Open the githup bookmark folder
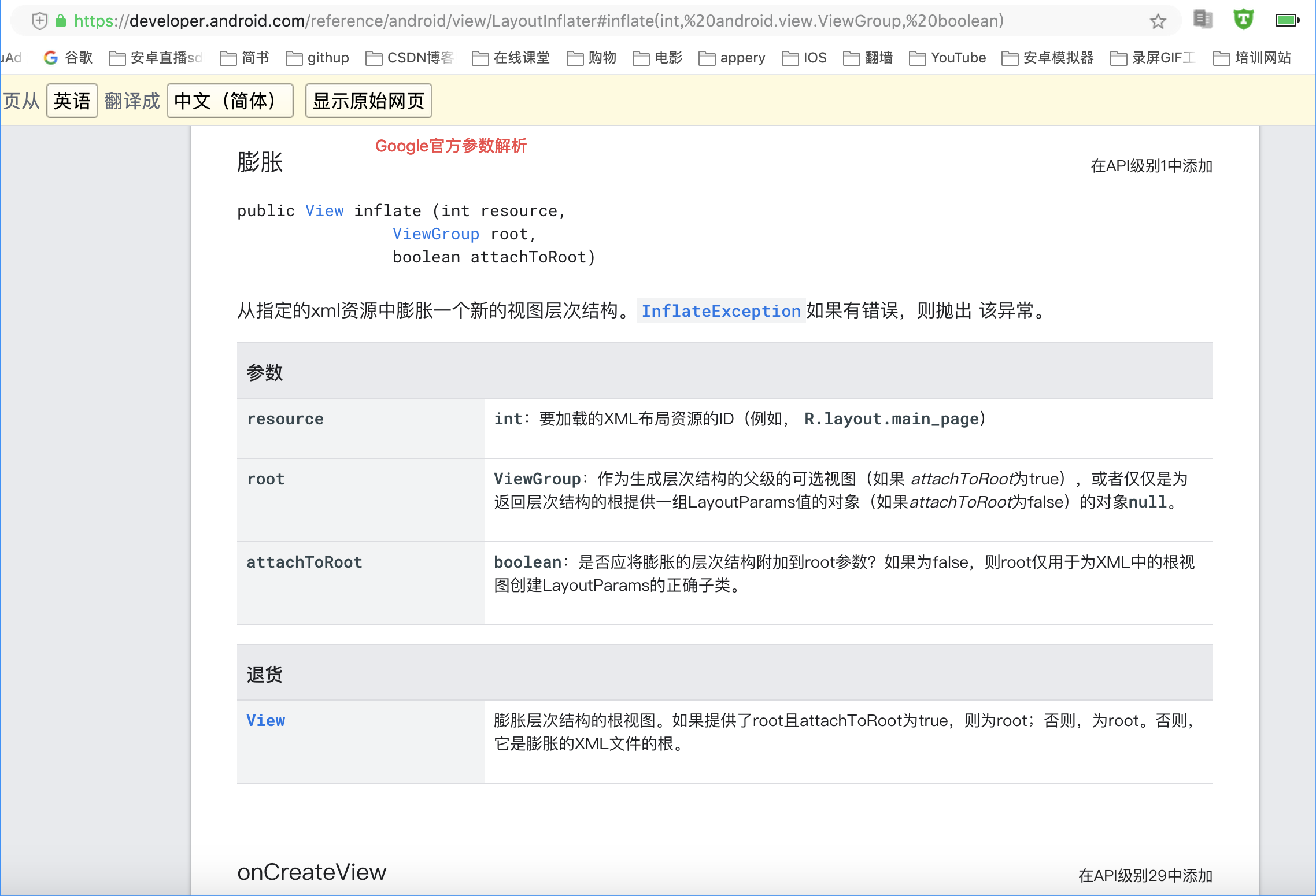 coord(317,58)
